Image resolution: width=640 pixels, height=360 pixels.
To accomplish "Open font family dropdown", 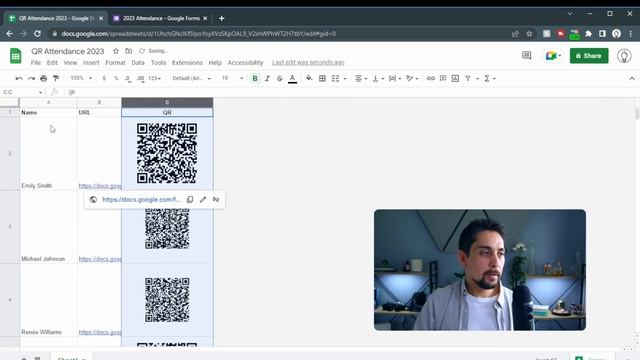I will (191, 78).
